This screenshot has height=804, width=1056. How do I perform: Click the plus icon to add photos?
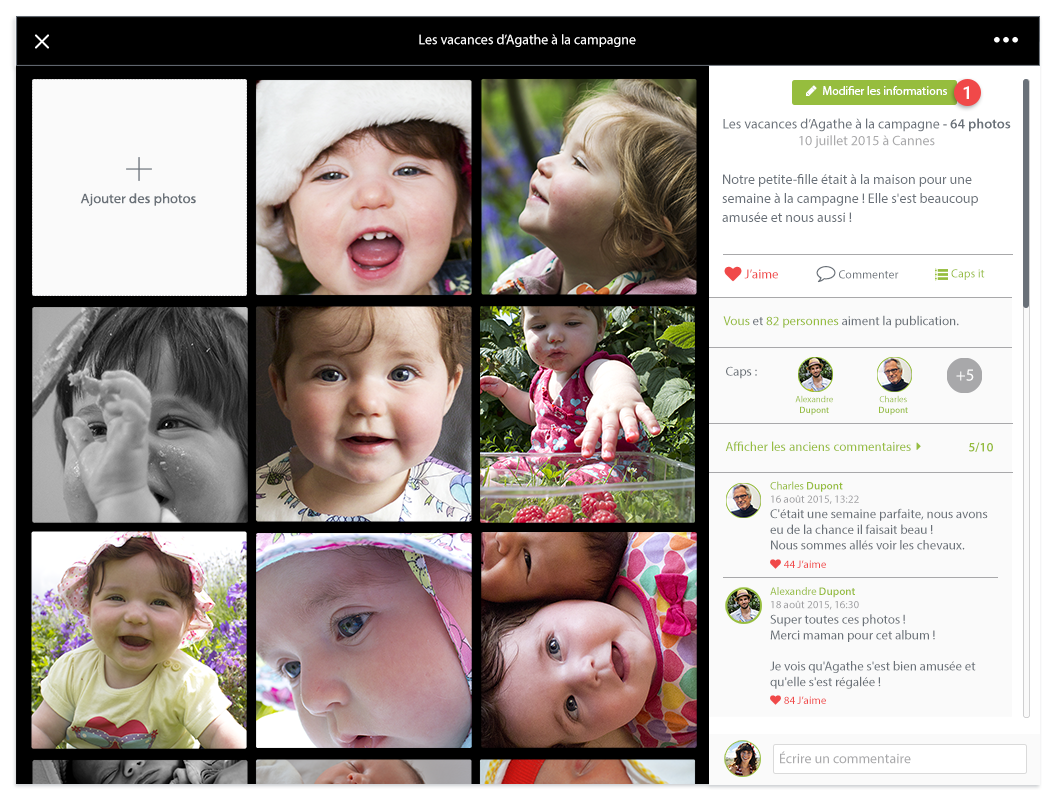pos(139,169)
